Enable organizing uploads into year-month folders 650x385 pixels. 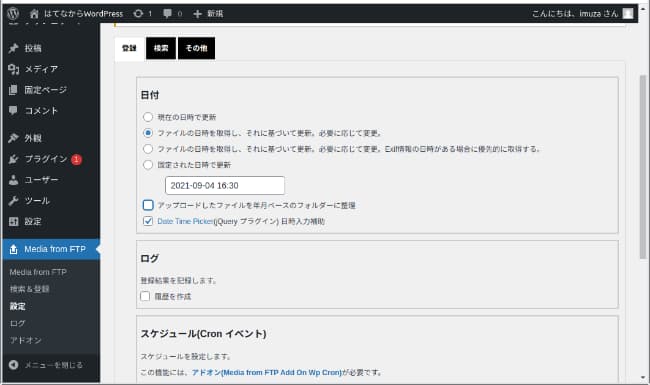coord(148,205)
